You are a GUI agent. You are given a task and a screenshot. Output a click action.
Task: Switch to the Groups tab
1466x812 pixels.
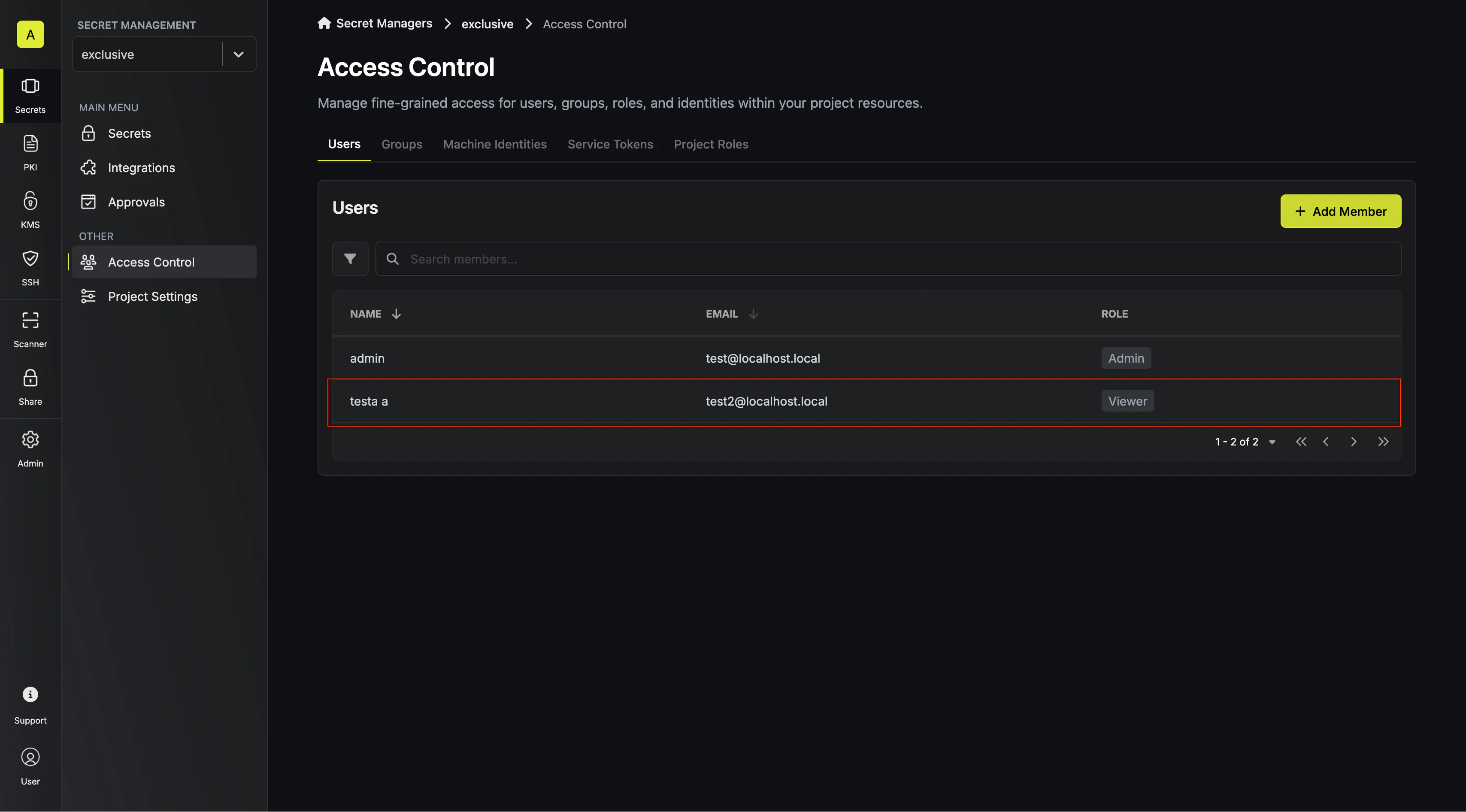pos(402,145)
